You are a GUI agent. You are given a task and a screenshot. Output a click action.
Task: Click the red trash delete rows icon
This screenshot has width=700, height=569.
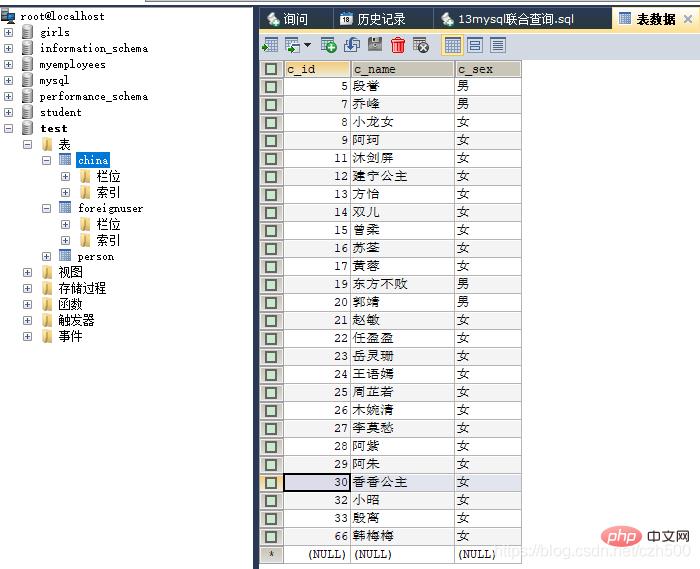pos(398,45)
